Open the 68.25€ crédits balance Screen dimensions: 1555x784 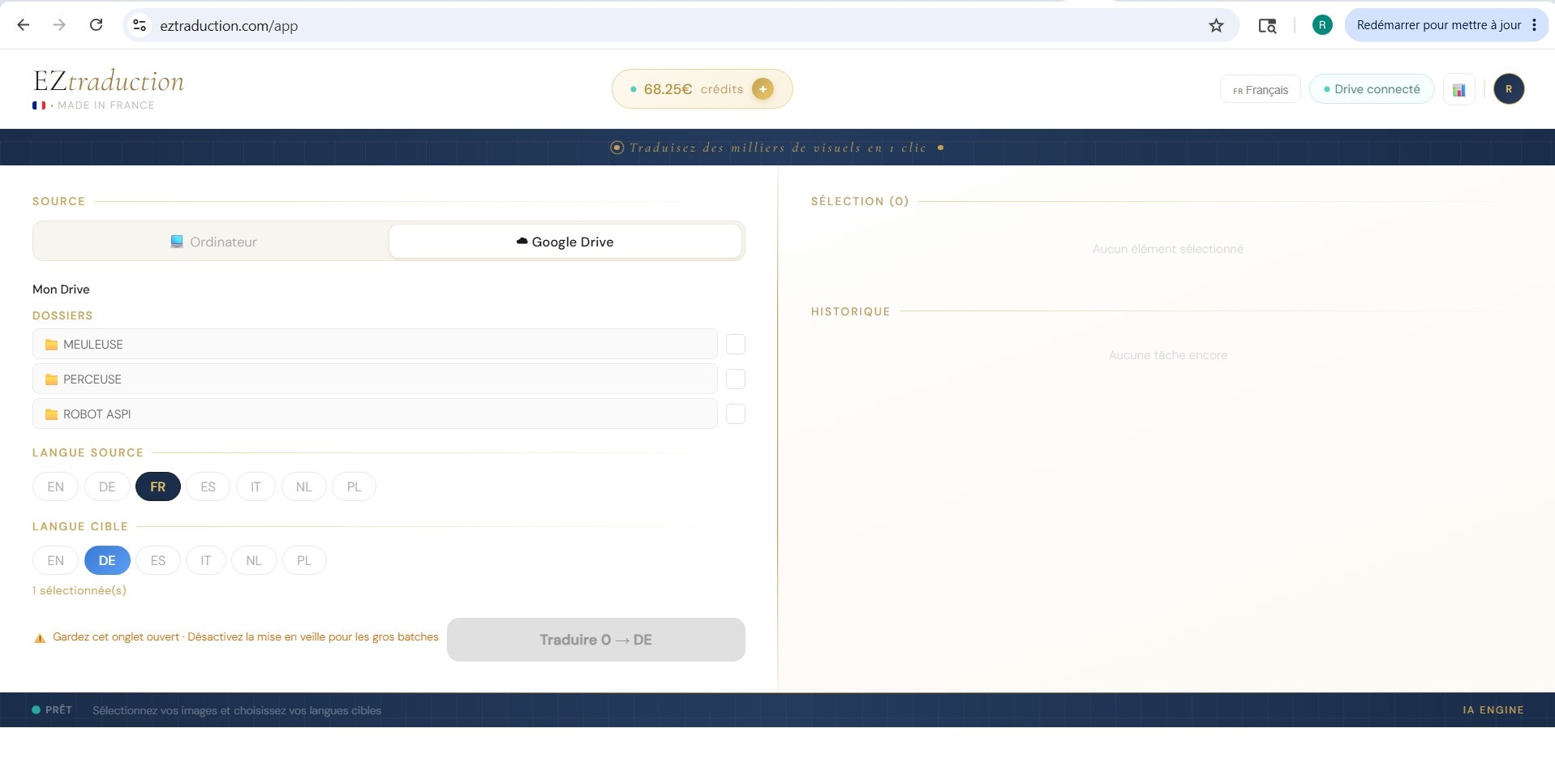coord(702,89)
